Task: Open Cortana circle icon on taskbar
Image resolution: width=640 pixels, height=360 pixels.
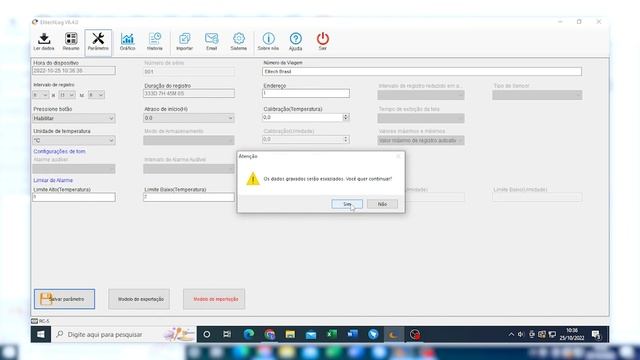Action: coord(207,334)
